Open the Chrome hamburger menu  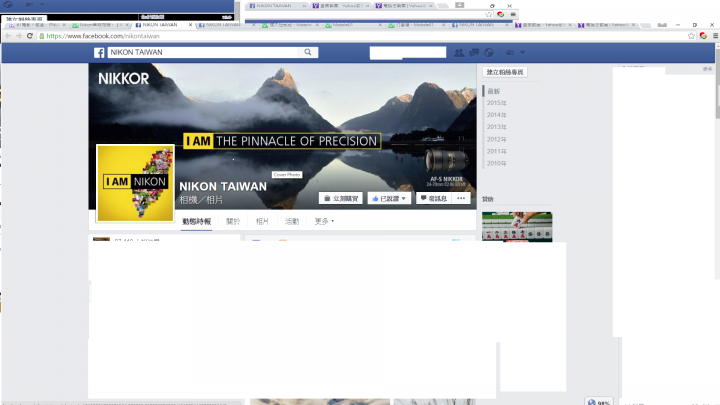715,36
